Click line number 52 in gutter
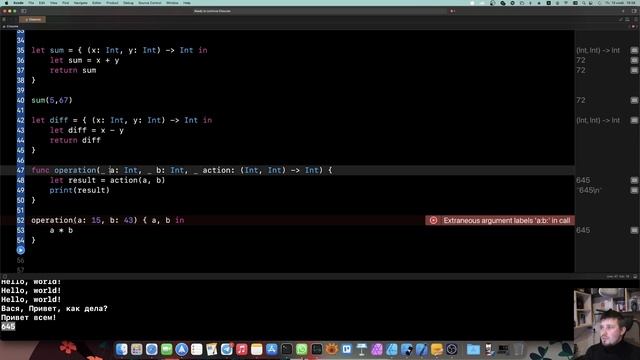 (x=20, y=220)
